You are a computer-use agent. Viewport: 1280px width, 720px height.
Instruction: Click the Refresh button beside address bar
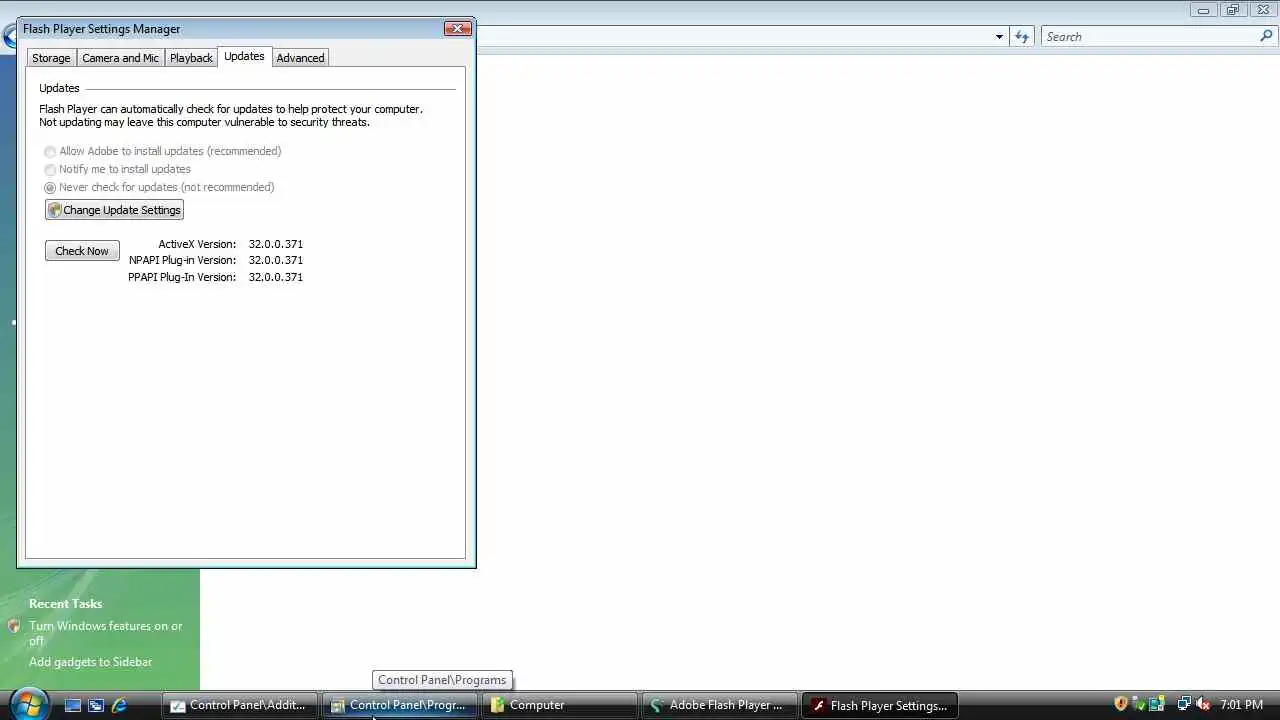[x=1021, y=37]
